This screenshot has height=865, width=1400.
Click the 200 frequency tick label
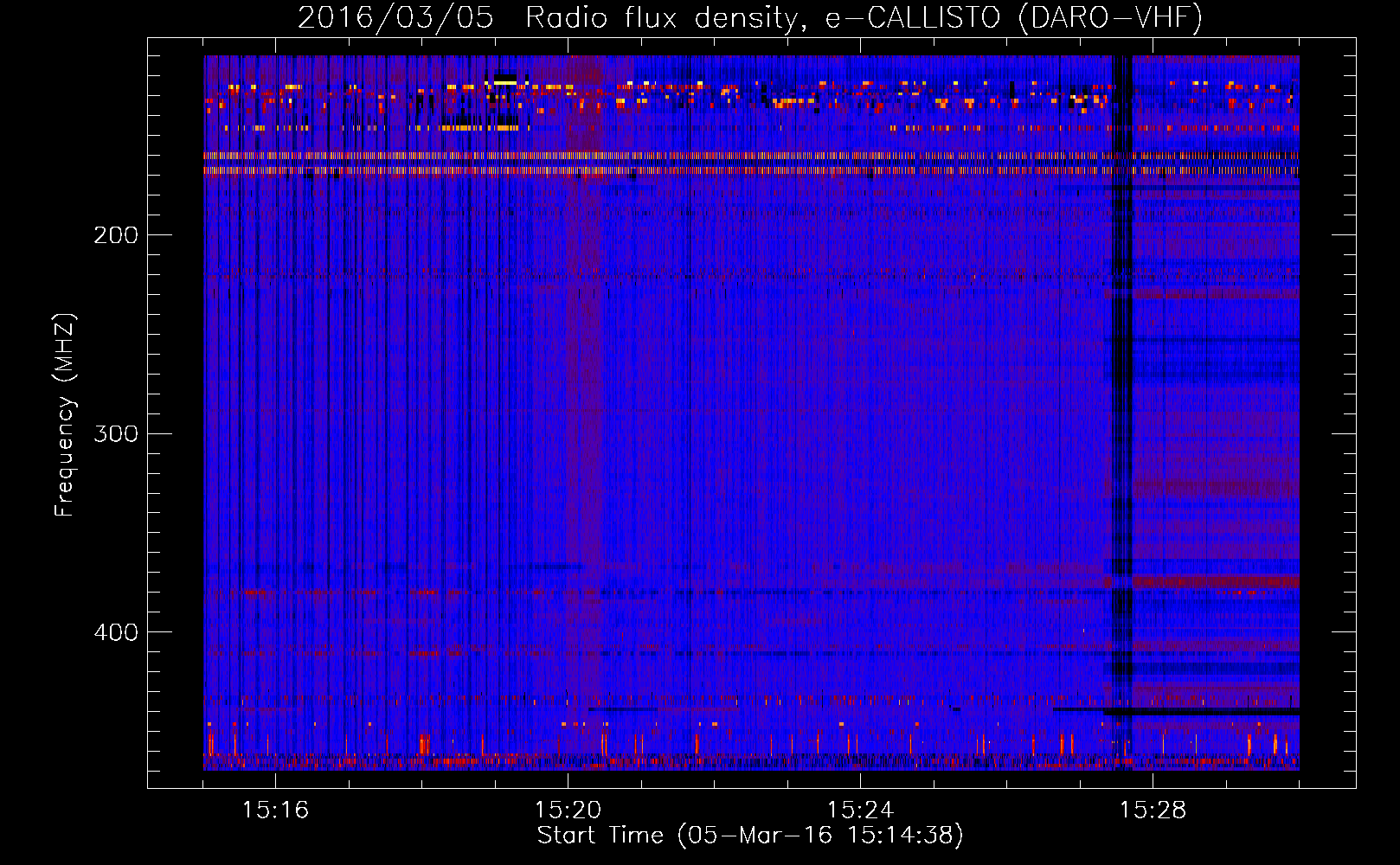click(116, 235)
